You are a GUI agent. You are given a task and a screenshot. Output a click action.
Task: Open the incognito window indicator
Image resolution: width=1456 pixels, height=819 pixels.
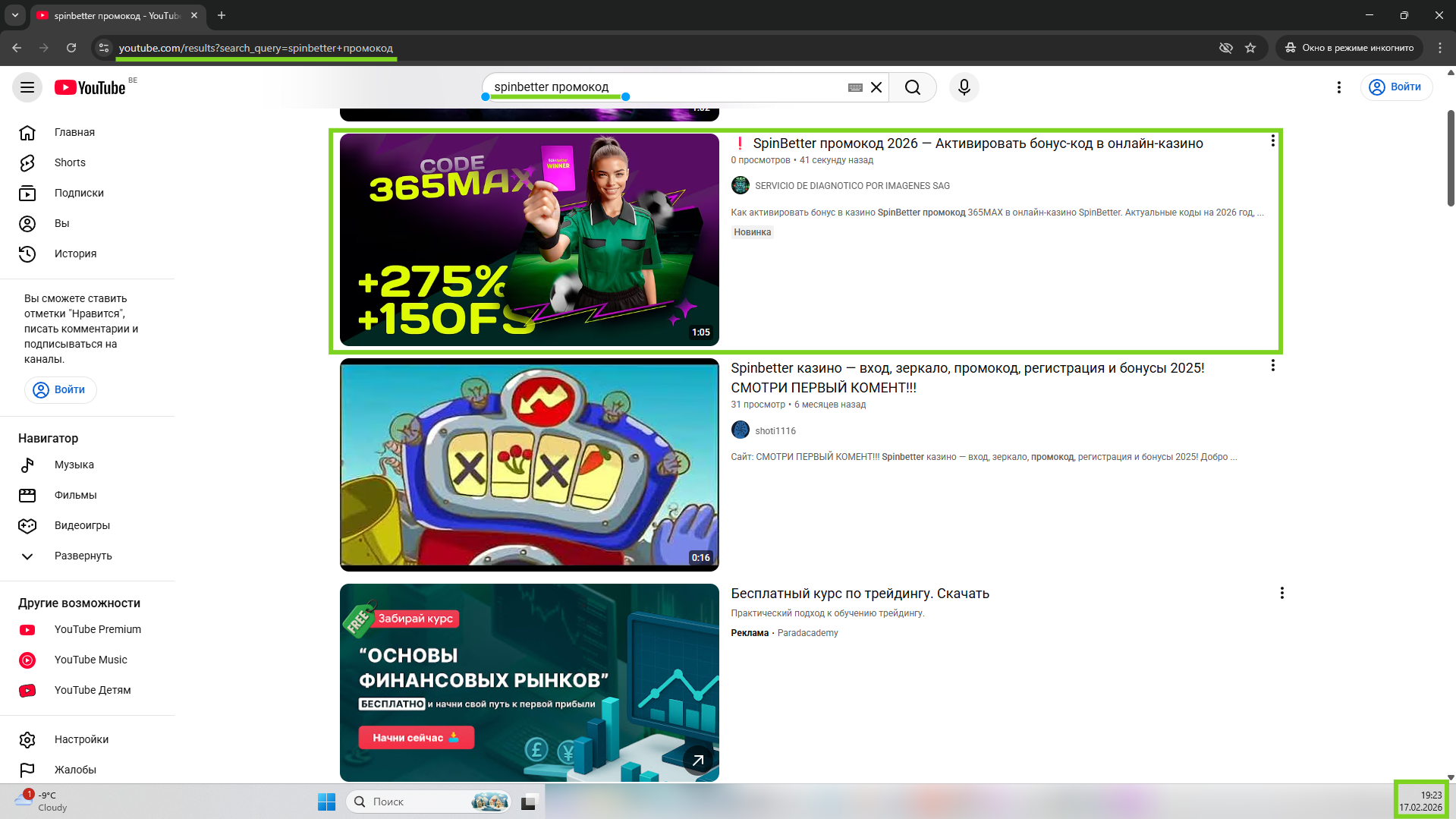tap(1349, 48)
